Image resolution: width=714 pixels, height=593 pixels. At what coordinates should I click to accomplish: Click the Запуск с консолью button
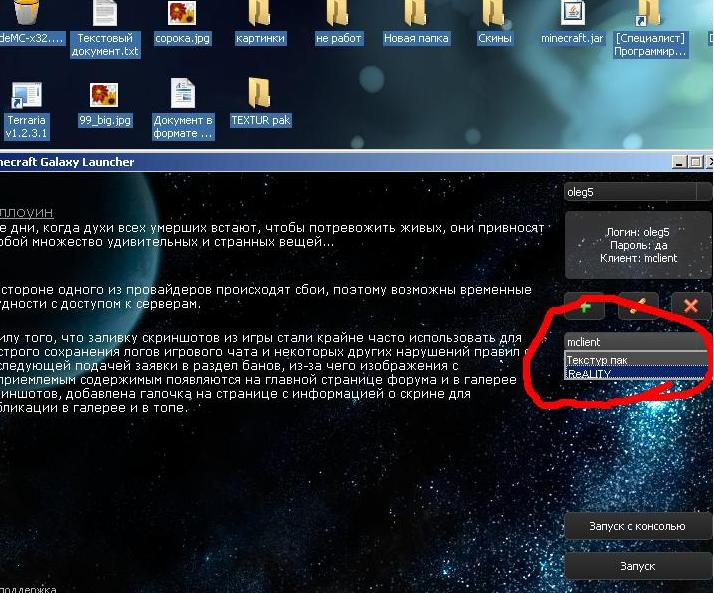pos(638,527)
